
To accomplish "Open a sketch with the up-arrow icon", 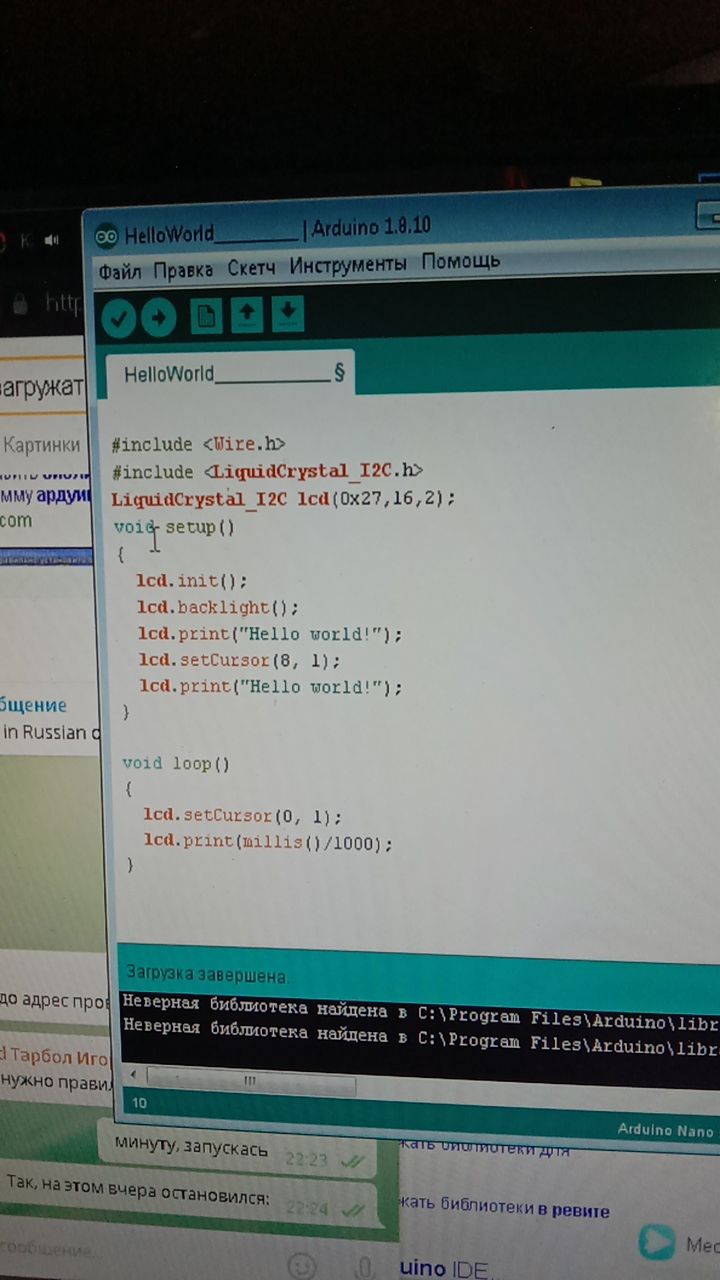I will point(247,315).
